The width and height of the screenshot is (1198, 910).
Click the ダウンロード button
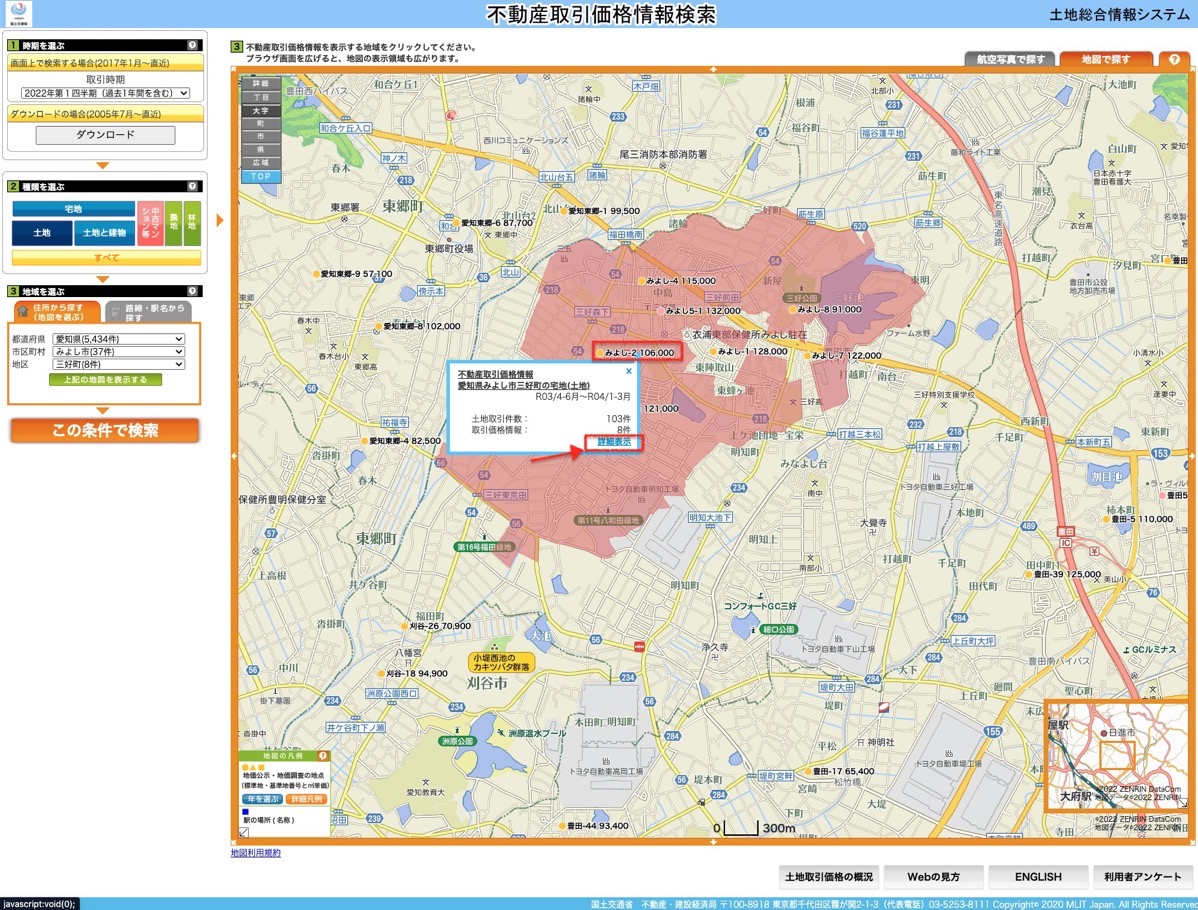coord(105,134)
